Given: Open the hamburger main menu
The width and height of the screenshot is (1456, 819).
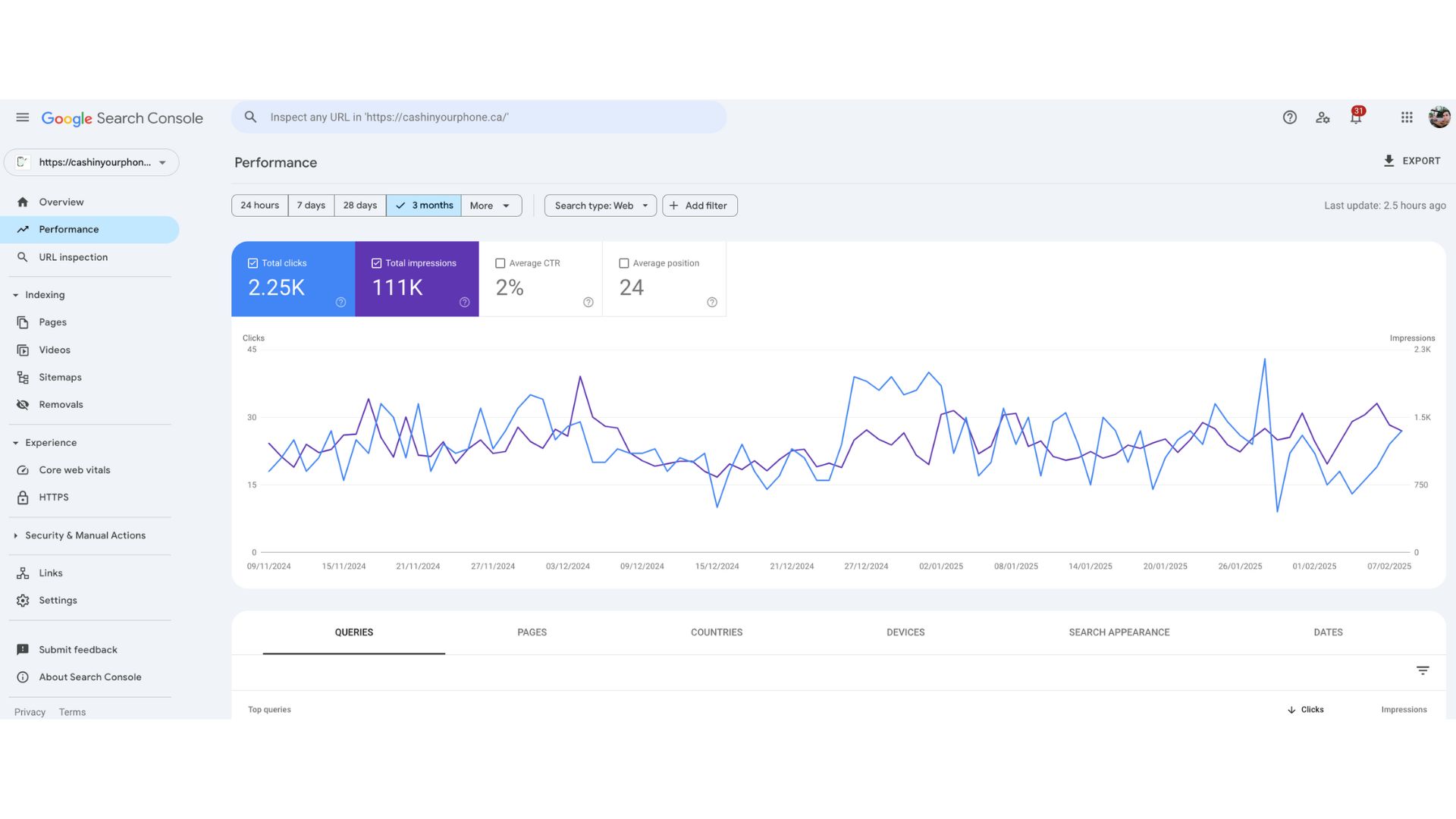Looking at the screenshot, I should pos(22,118).
